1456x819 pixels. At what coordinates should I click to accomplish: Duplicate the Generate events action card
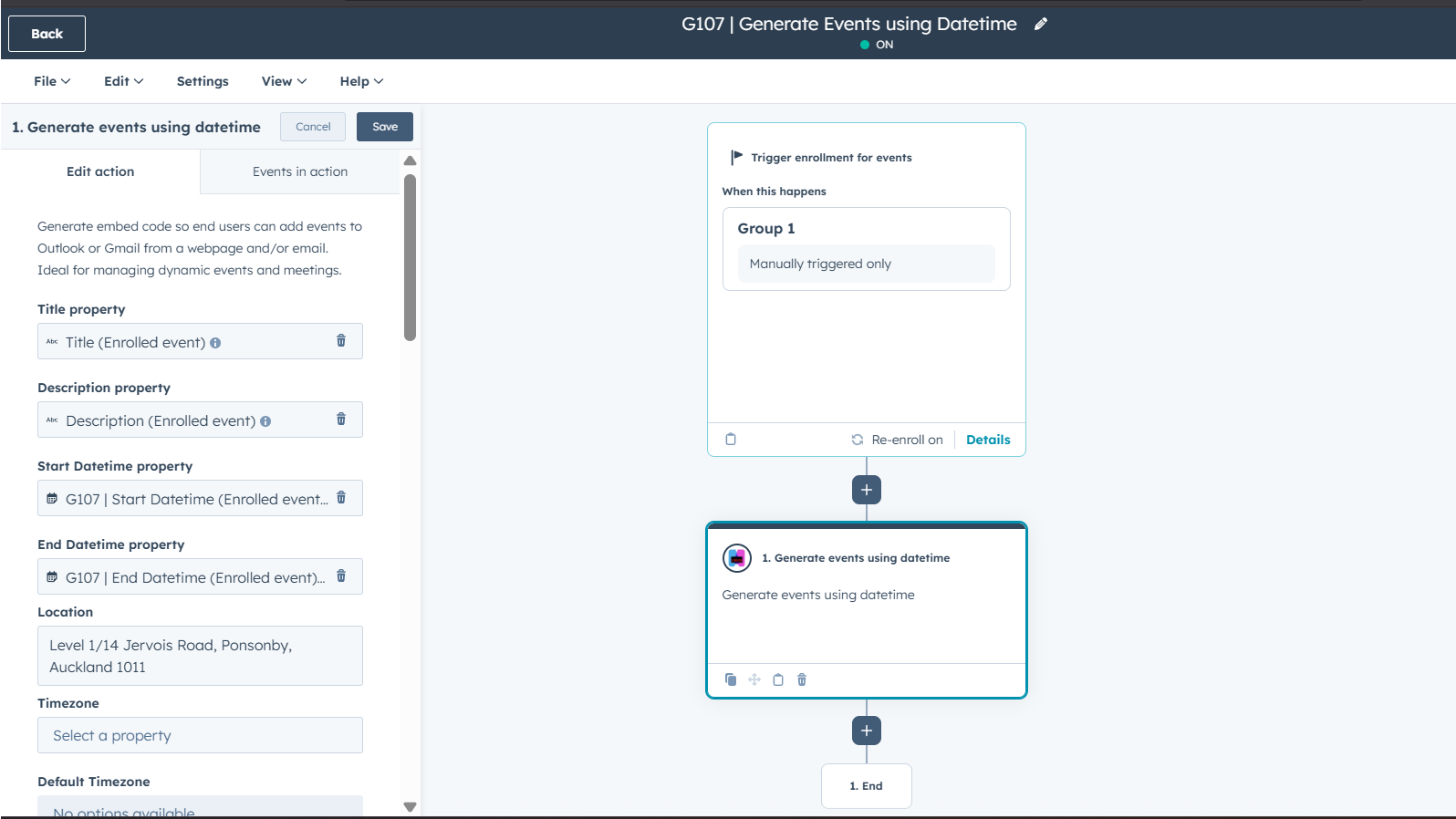coord(731,679)
